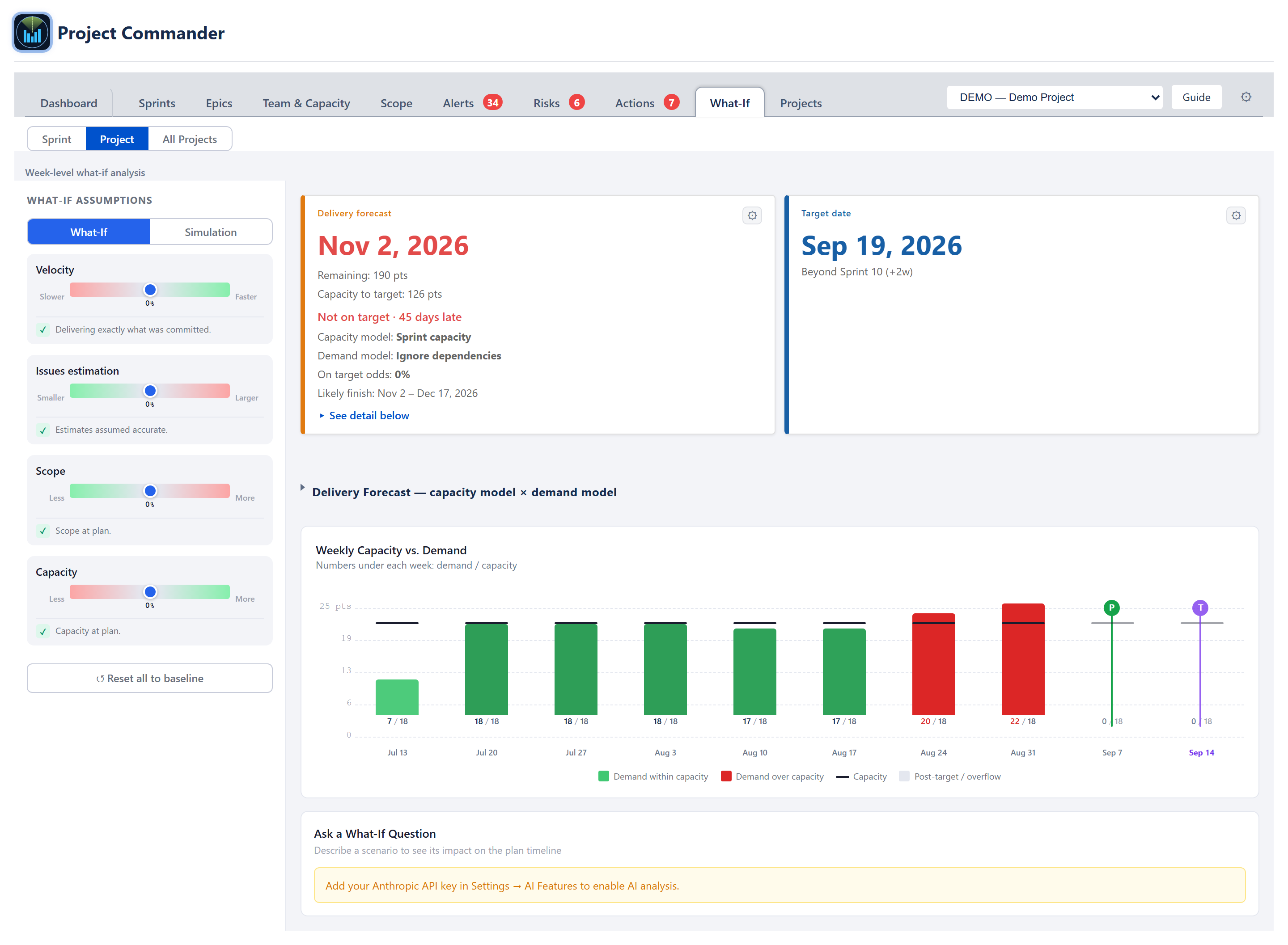Click Reset all to baseline button
The image size is (1288, 945).
[x=149, y=678]
